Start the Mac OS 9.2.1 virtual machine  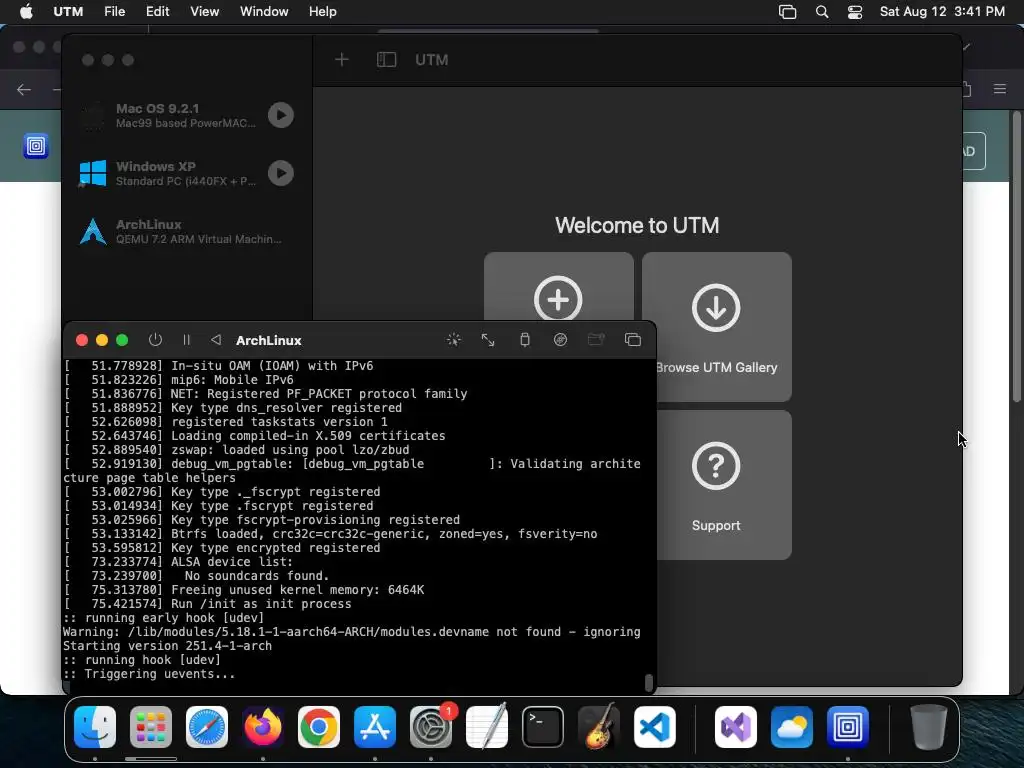[x=281, y=115]
